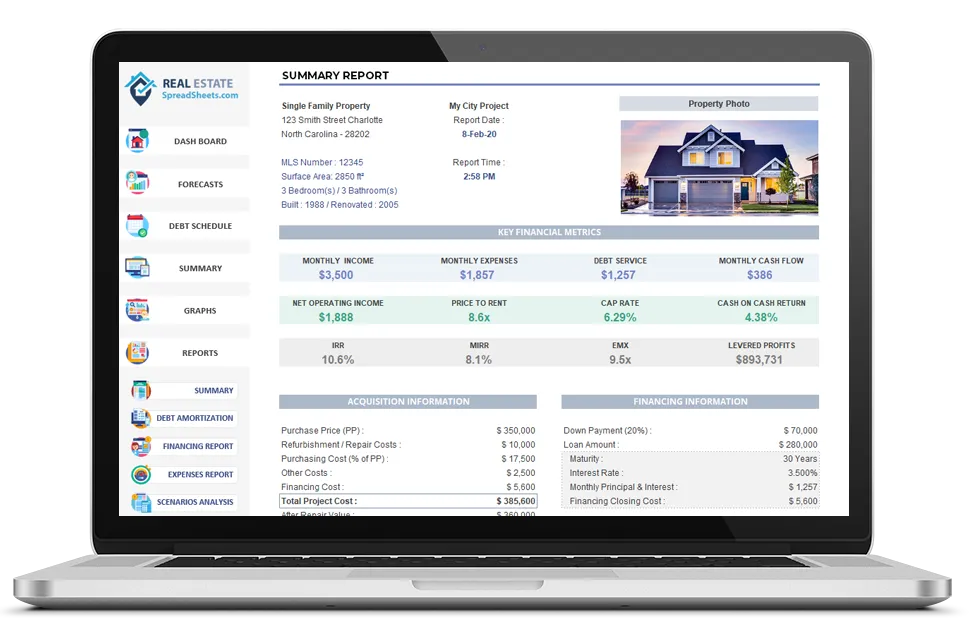The width and height of the screenshot is (969, 629).
Task: Open the Scenarios Analysis icon
Action: (x=141, y=502)
